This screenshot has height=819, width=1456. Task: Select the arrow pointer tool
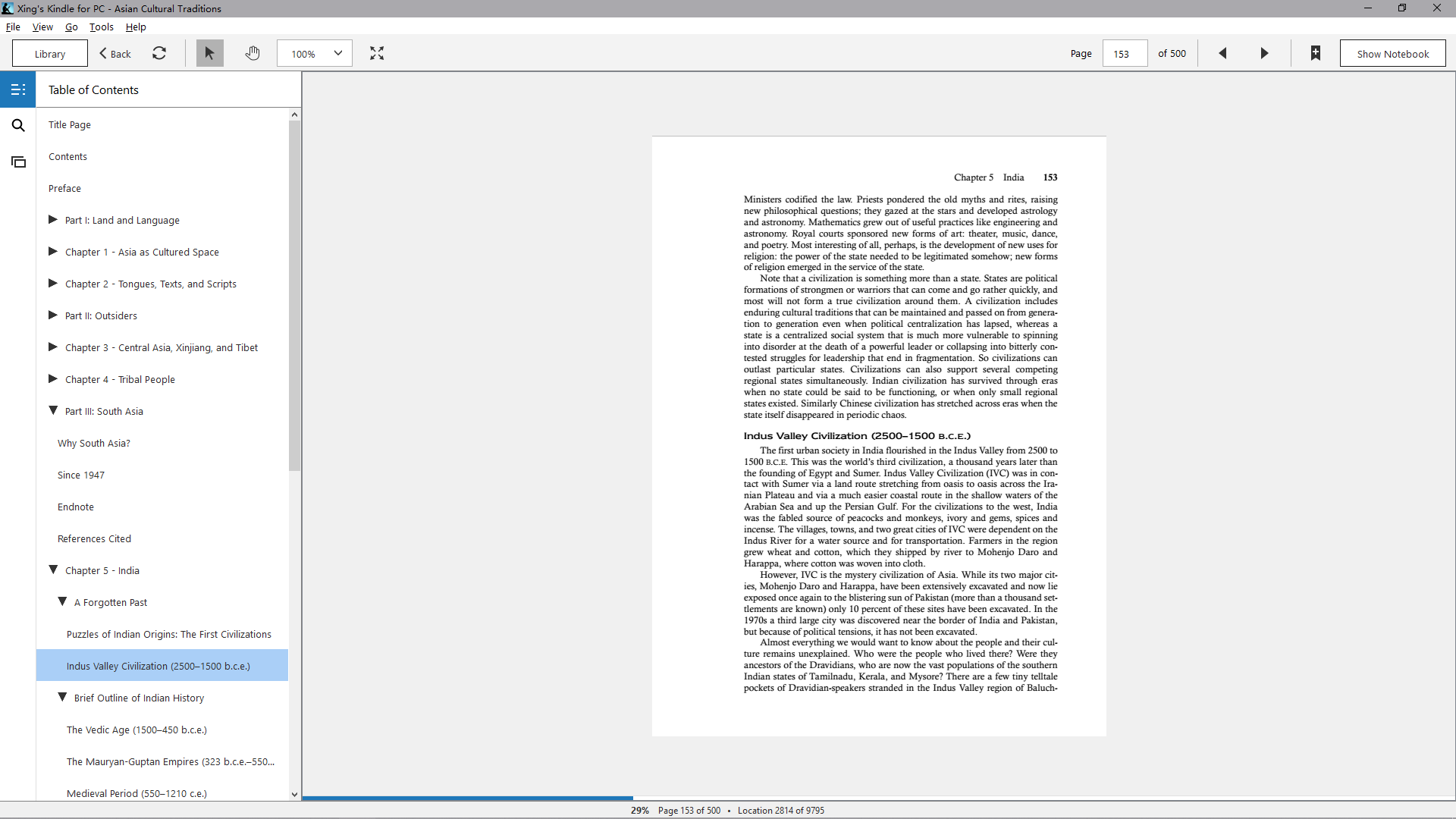(x=209, y=53)
